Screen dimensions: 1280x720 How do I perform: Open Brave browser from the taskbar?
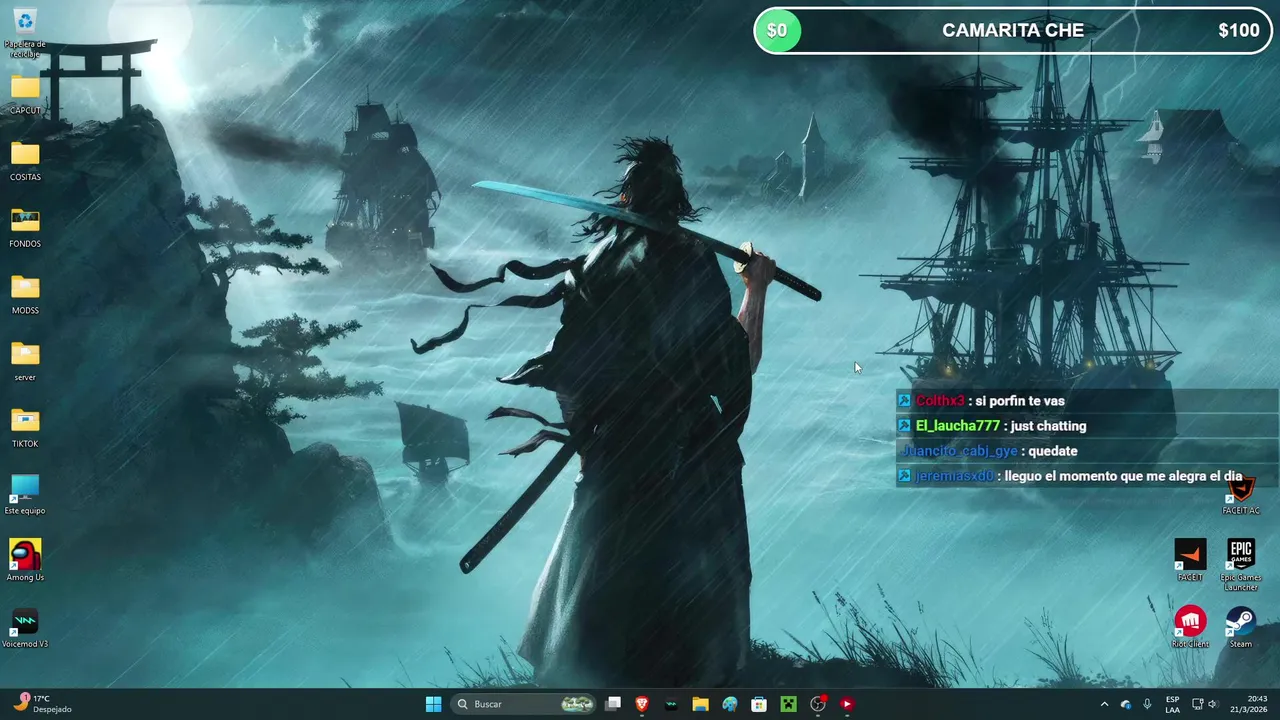tap(642, 704)
